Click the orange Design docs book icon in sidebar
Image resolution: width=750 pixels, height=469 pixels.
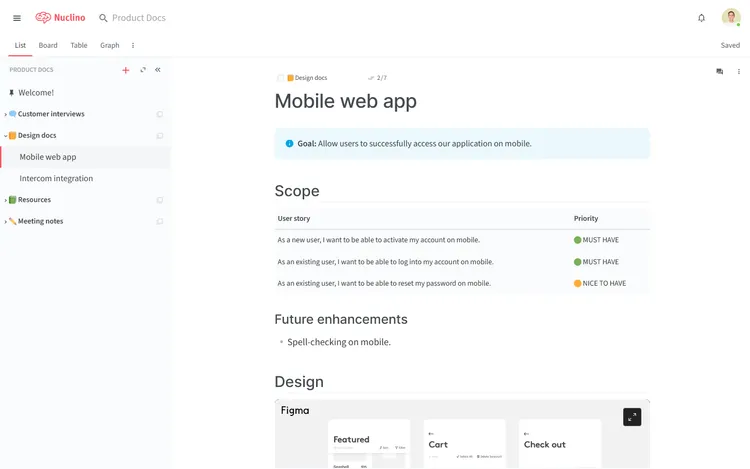pos(13,135)
